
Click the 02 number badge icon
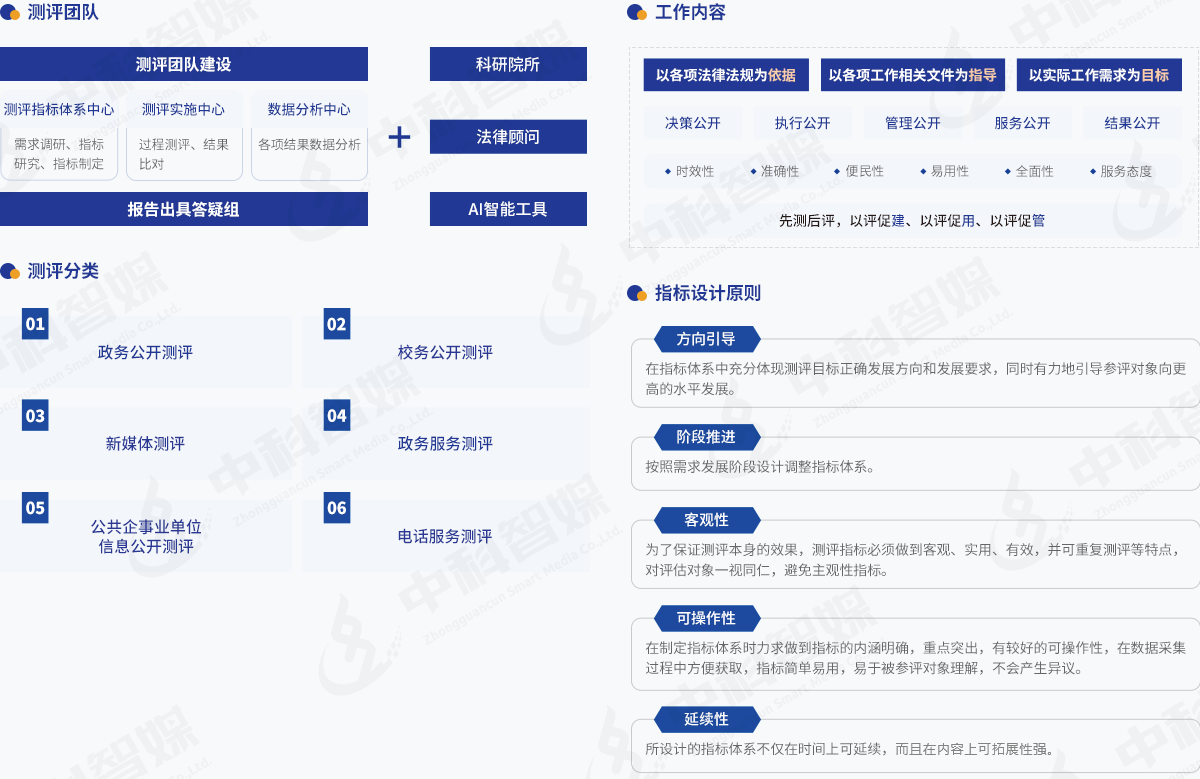(337, 324)
